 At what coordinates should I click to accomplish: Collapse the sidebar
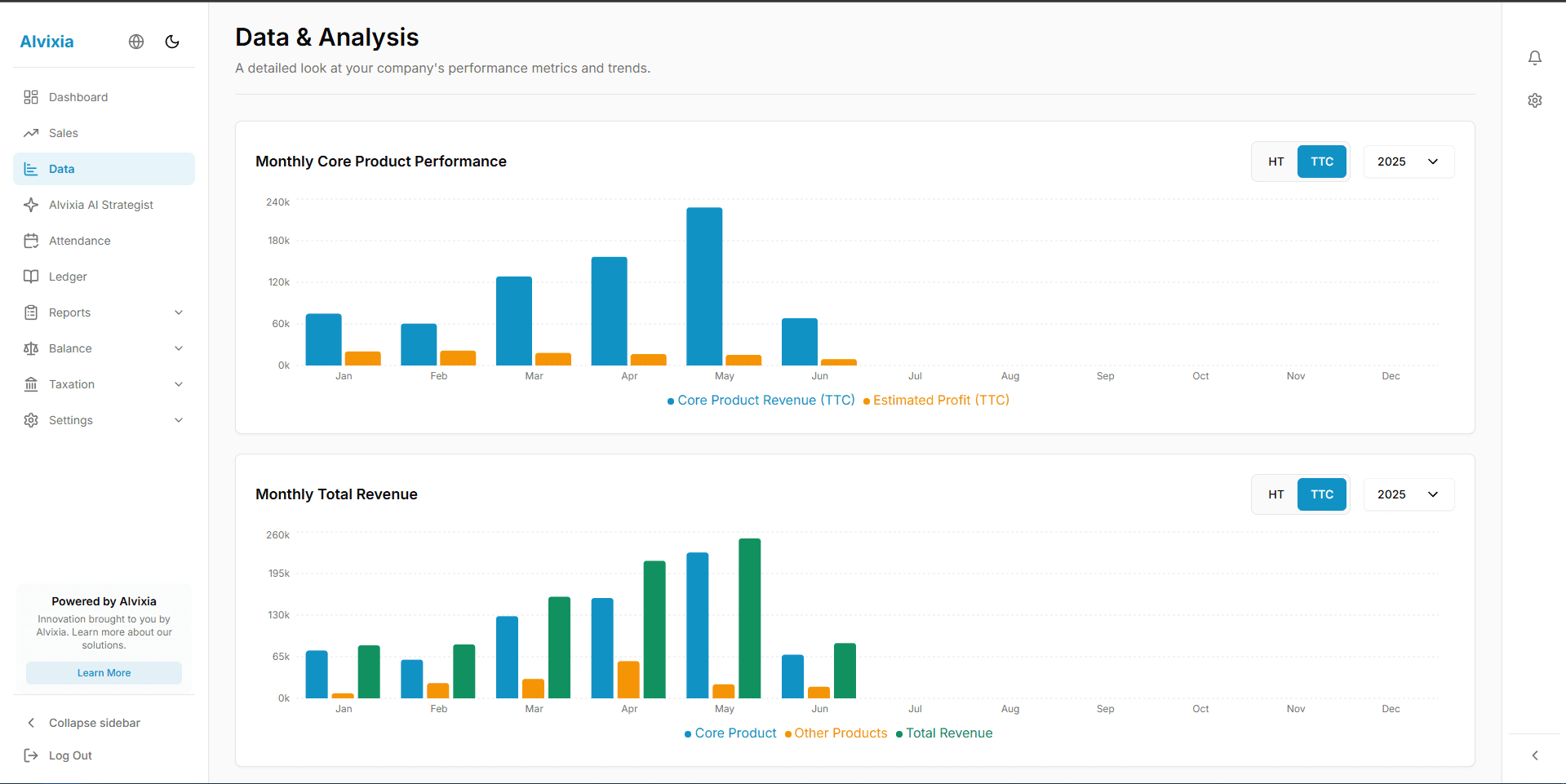click(x=94, y=723)
